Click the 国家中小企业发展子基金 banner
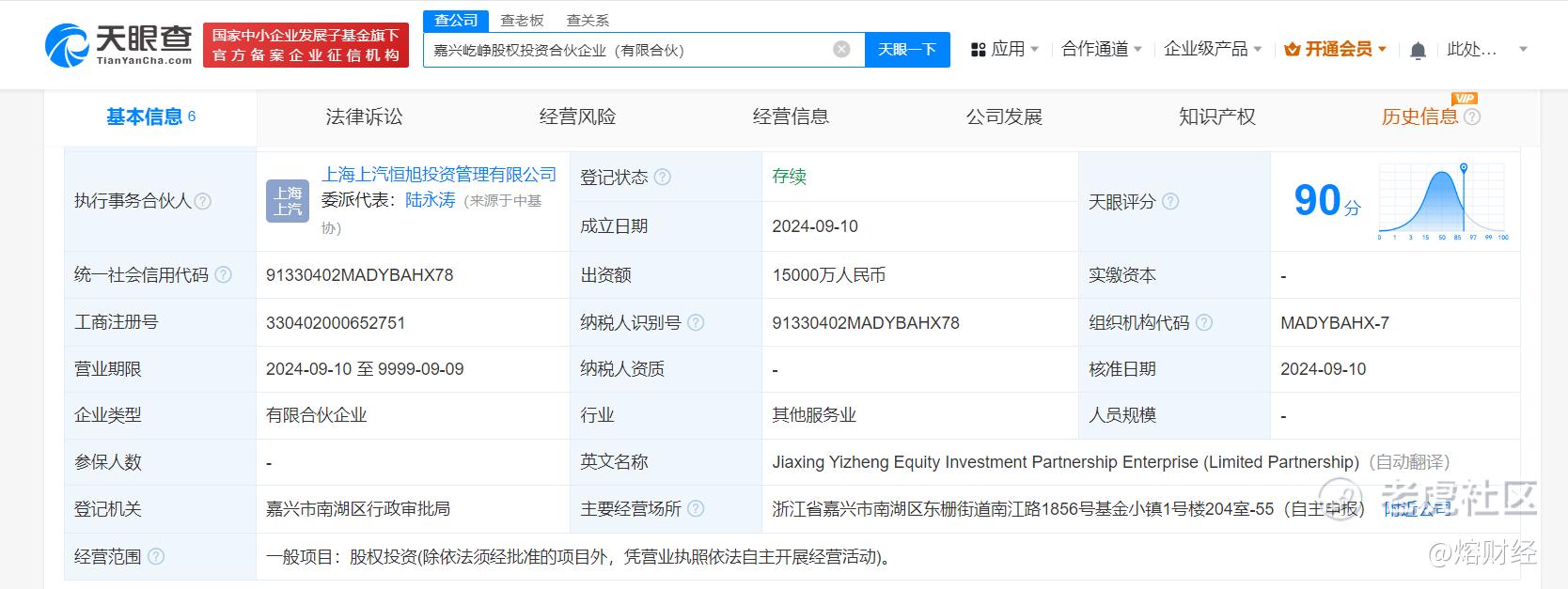Screen dimensions: 1568x589 [x=306, y=45]
